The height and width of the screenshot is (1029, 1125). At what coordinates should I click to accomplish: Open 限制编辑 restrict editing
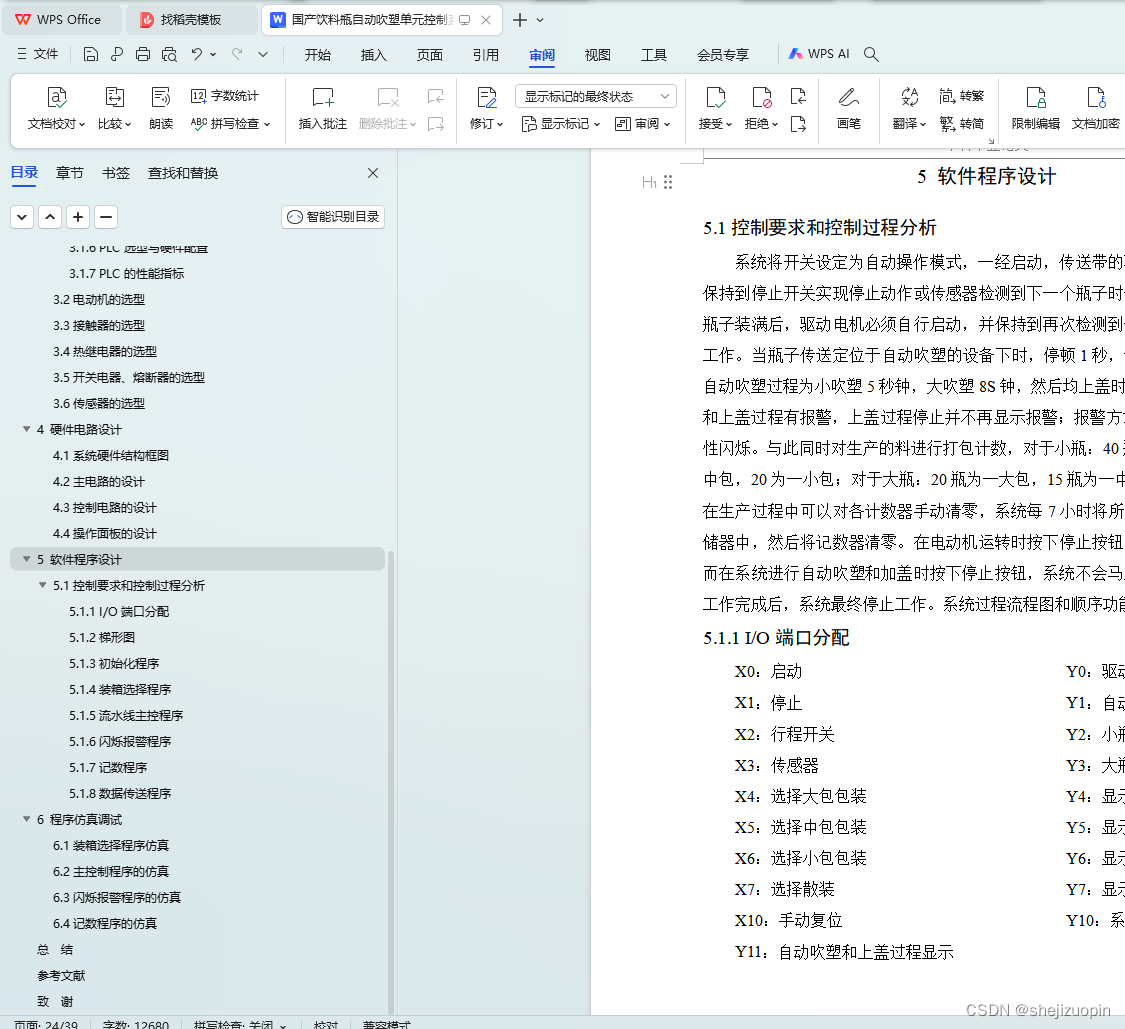[1035, 108]
